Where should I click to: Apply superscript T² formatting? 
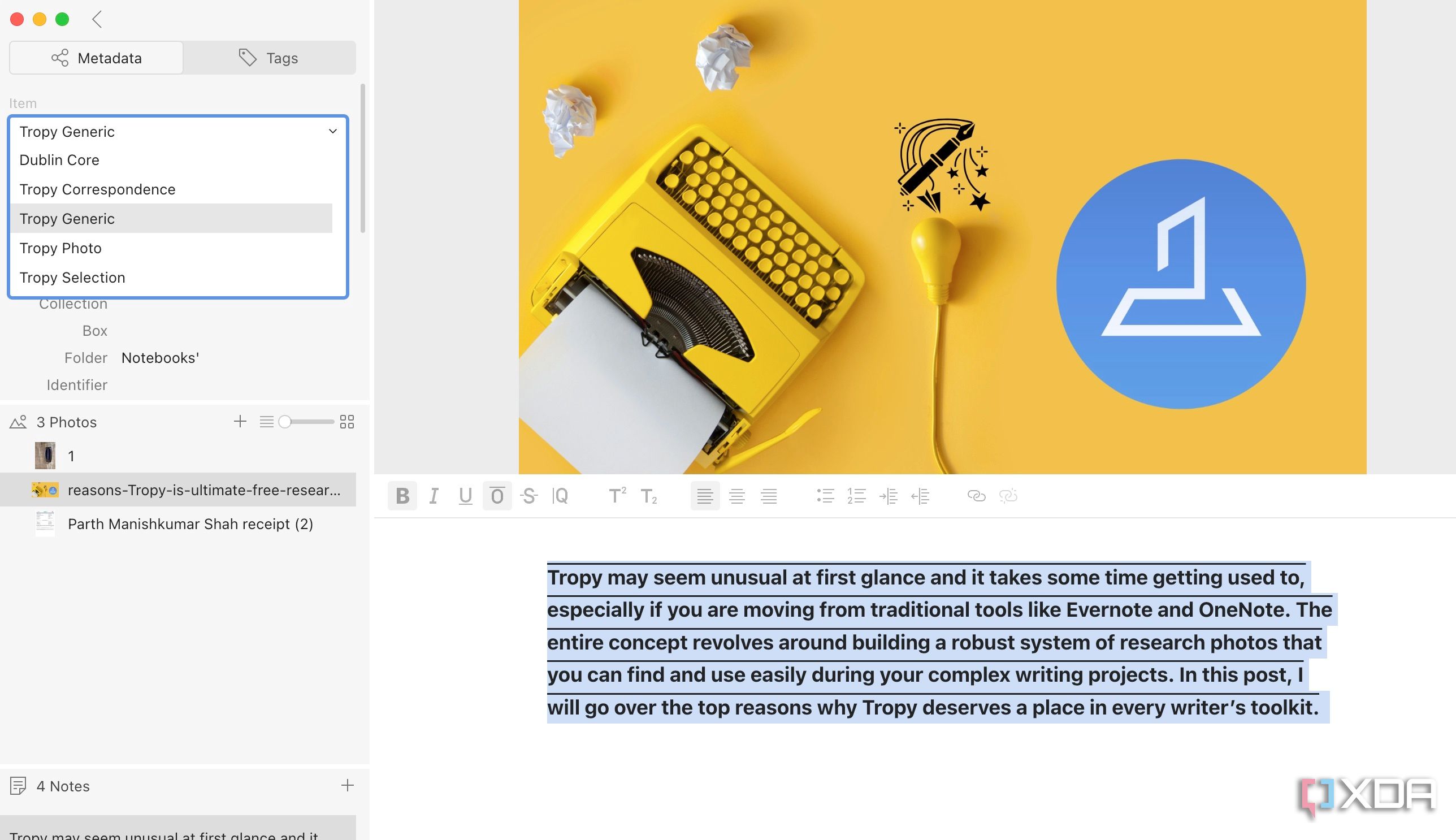(x=617, y=496)
